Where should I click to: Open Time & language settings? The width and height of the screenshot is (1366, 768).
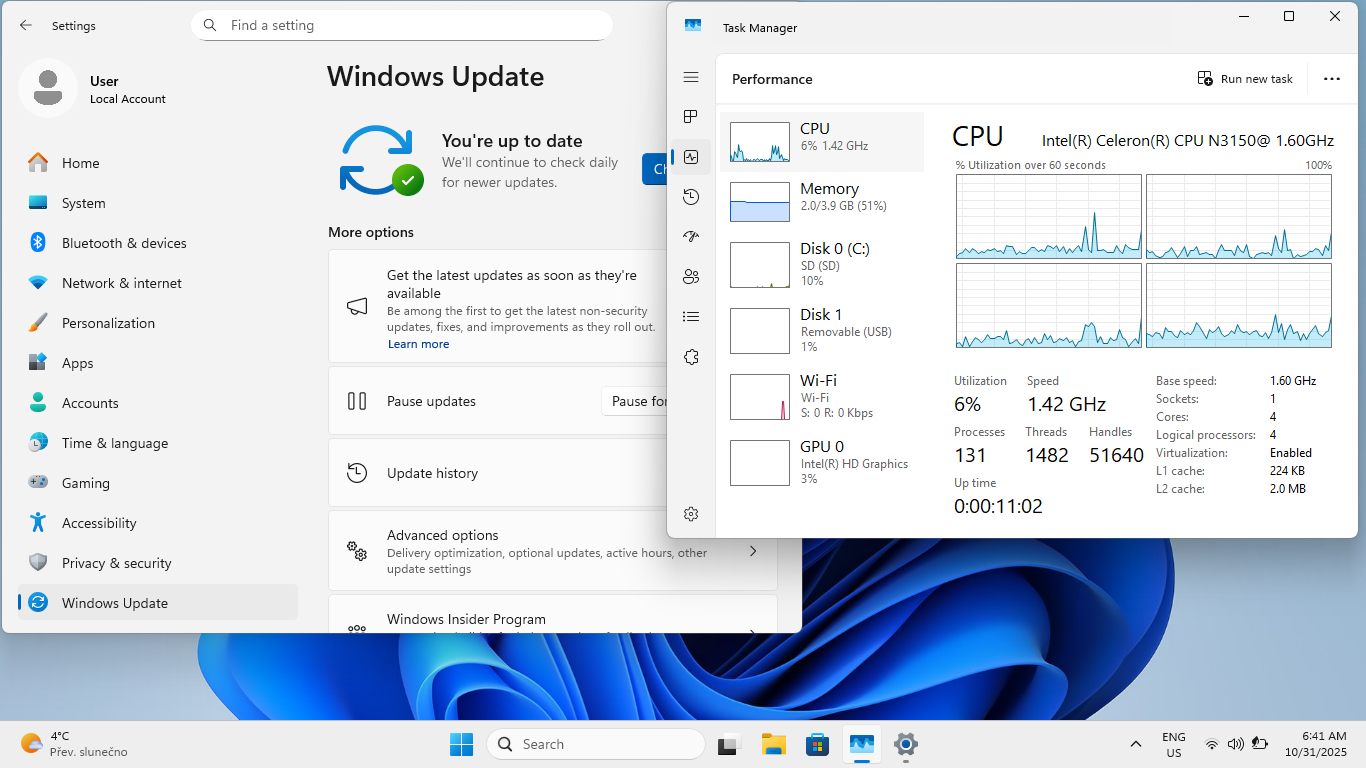tap(158, 443)
